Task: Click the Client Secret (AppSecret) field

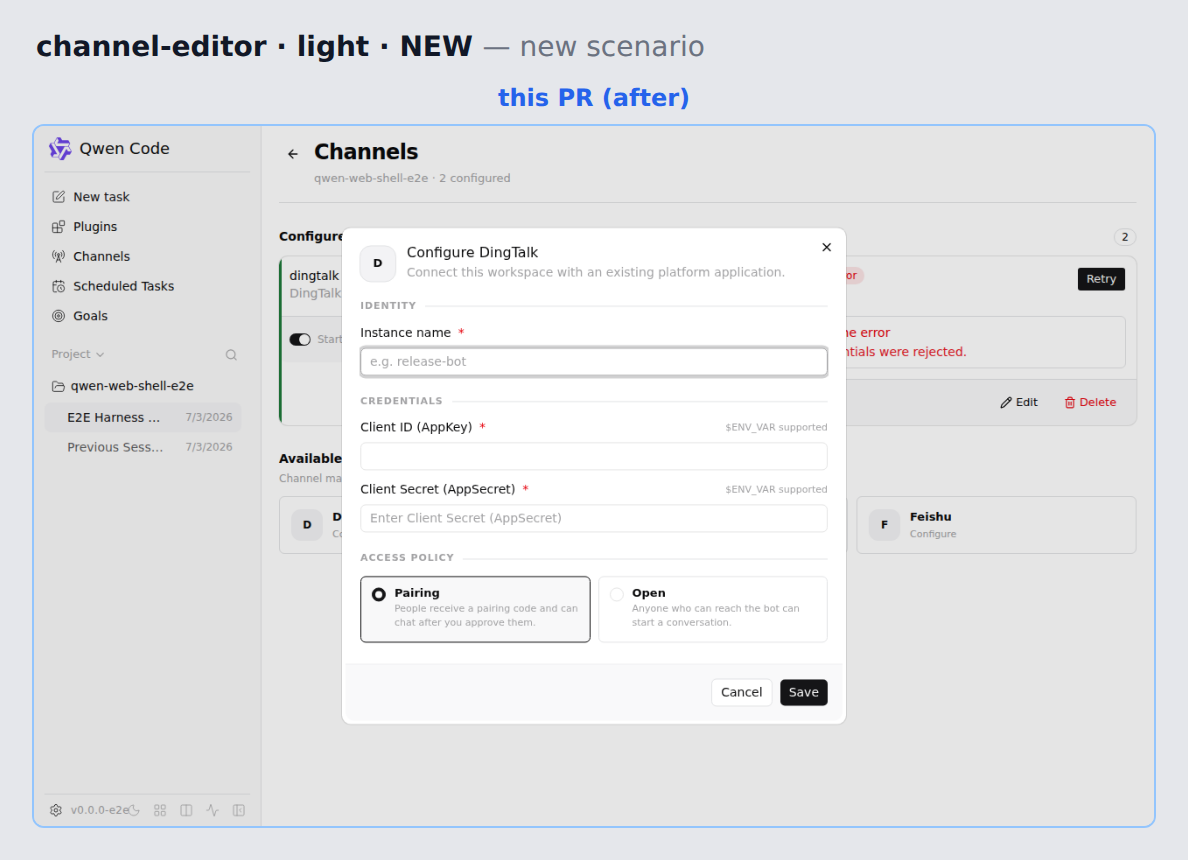Action: (x=593, y=518)
